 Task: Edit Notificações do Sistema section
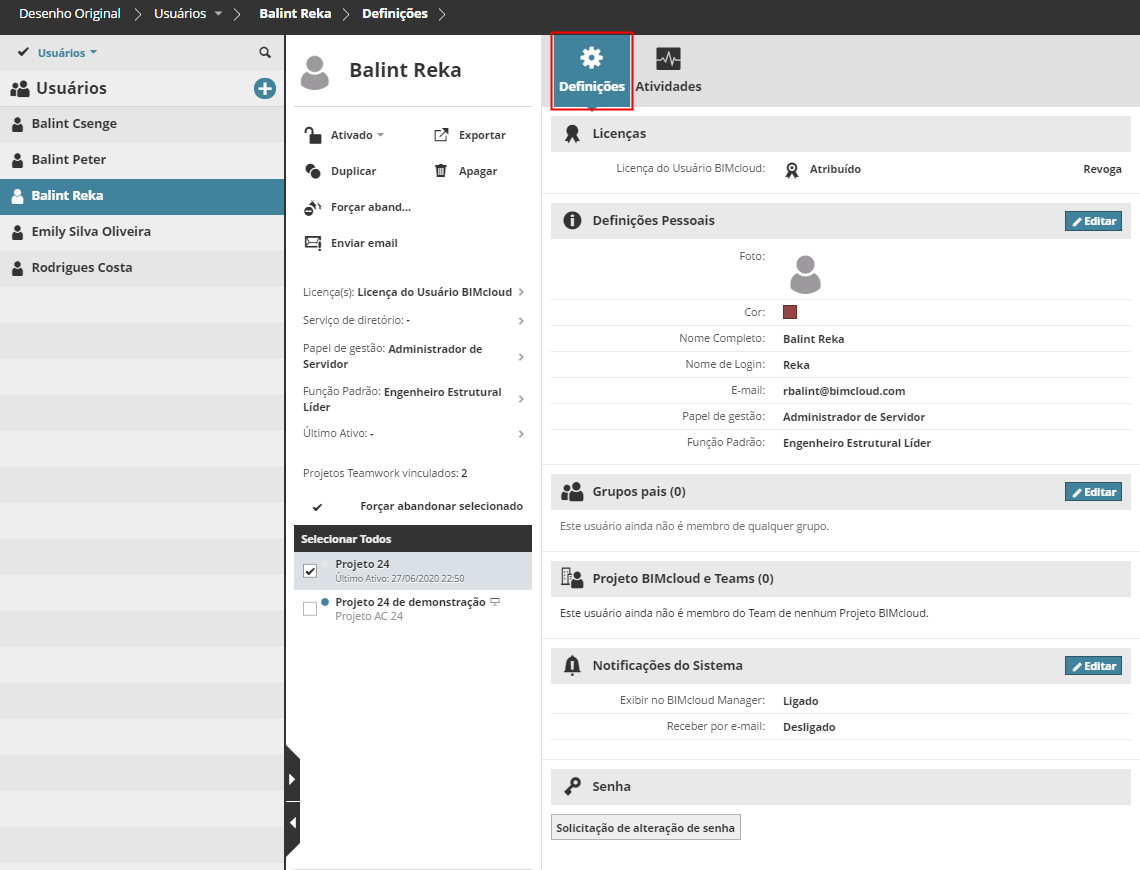point(1093,666)
